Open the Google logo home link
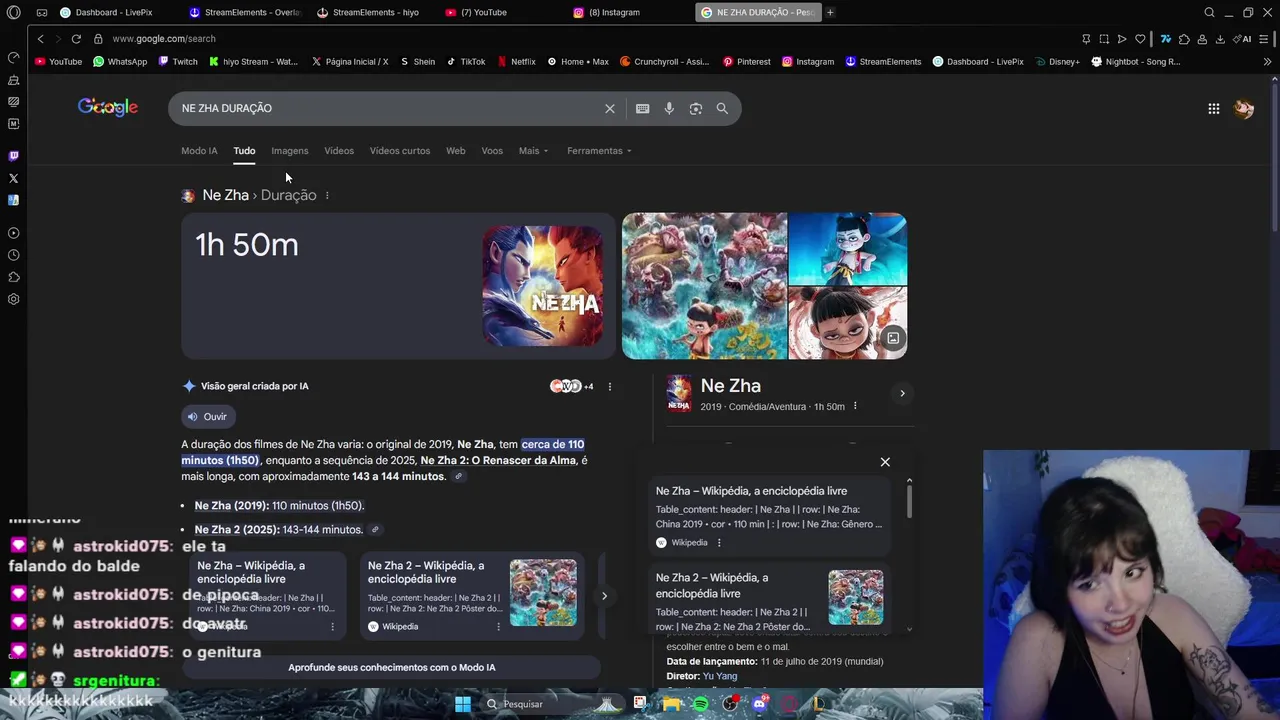Viewport: 1280px width, 720px height. (x=108, y=107)
